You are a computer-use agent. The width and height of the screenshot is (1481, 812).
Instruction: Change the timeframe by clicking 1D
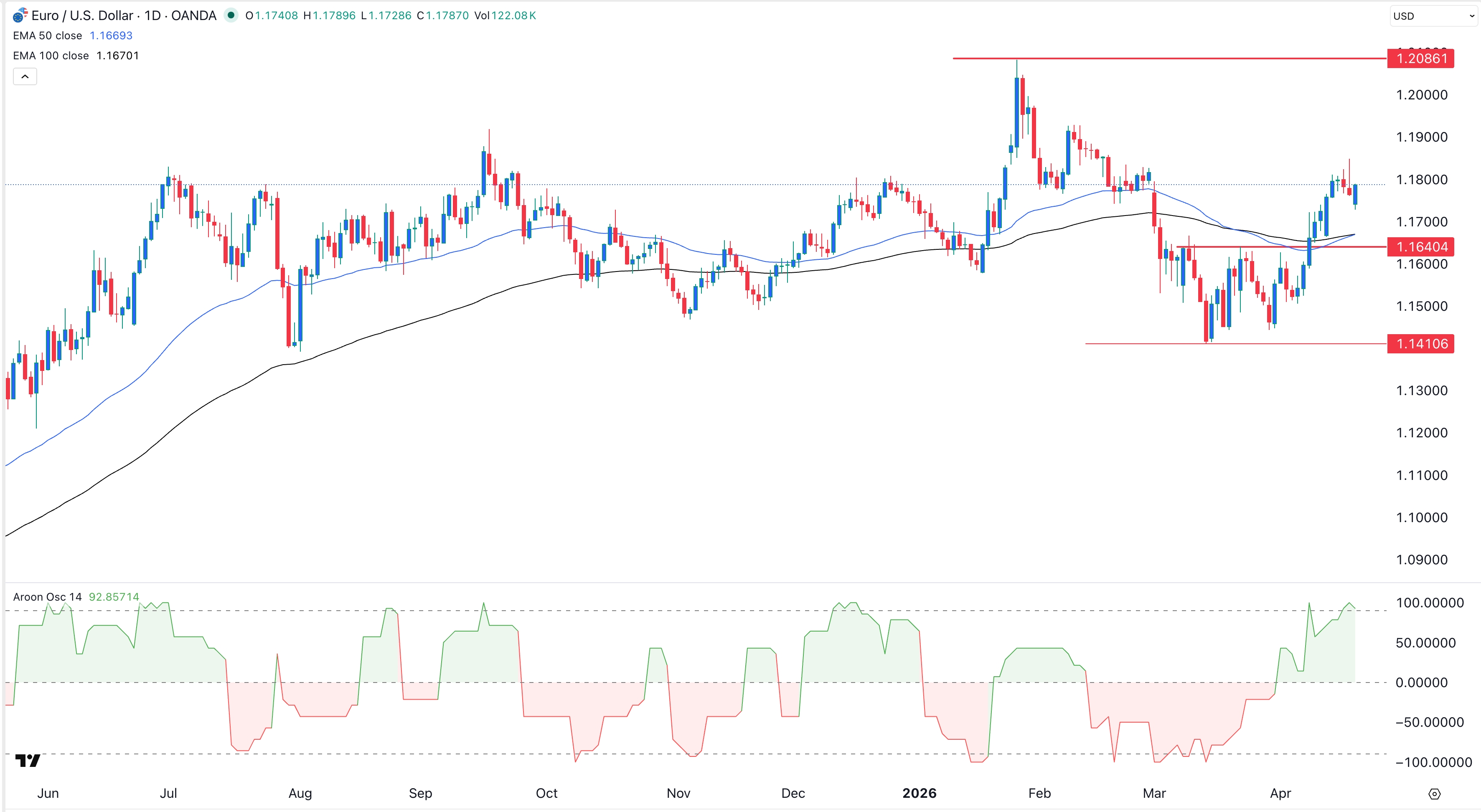(151, 15)
